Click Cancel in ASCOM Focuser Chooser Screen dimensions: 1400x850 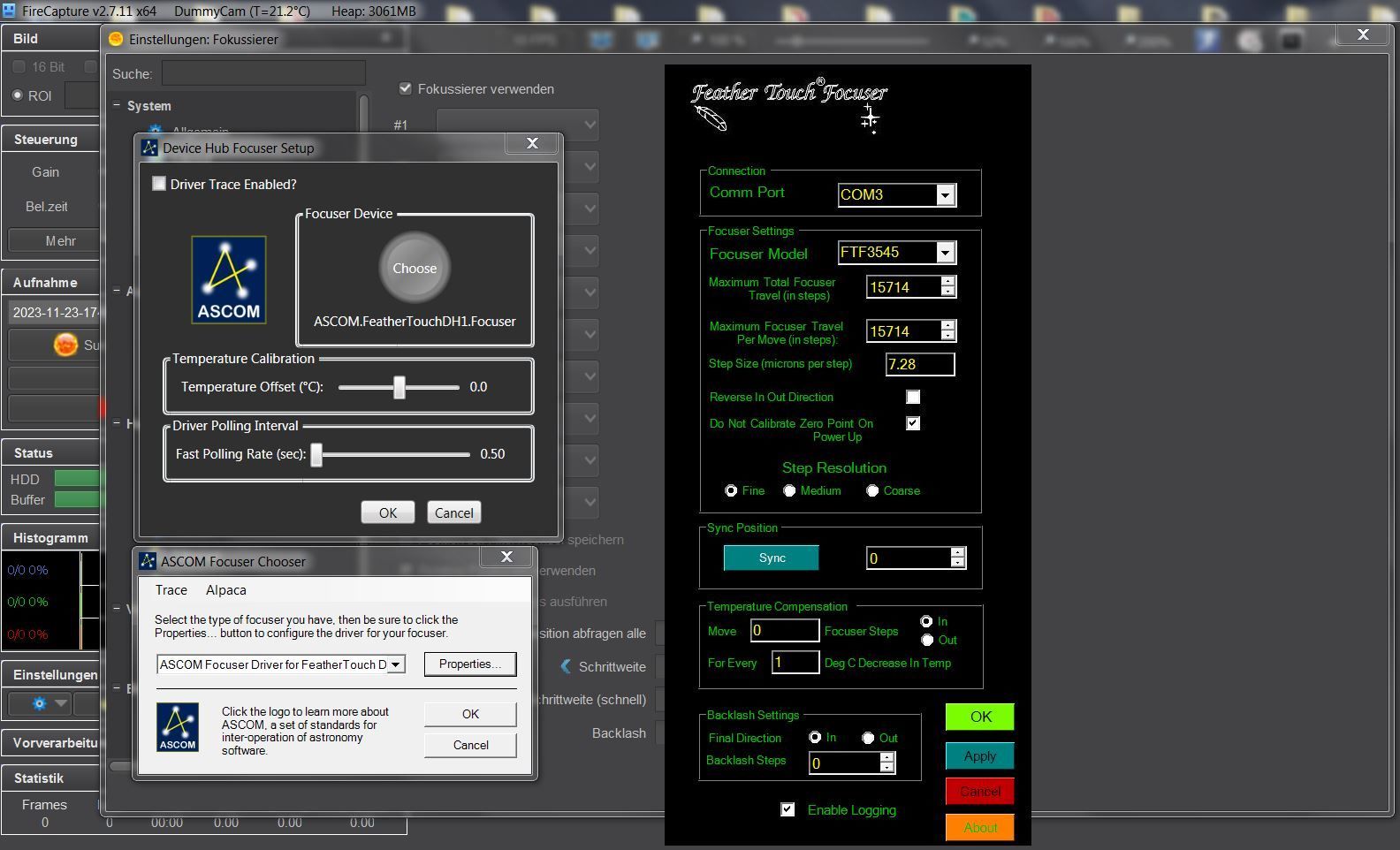[470, 745]
